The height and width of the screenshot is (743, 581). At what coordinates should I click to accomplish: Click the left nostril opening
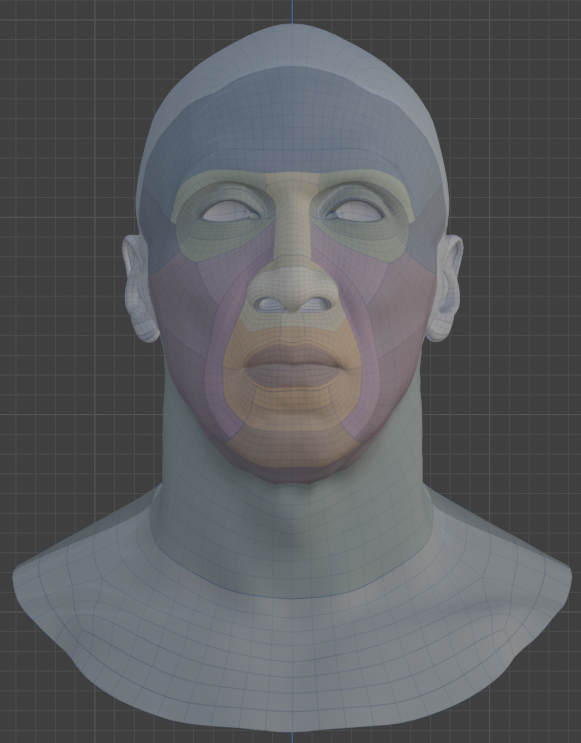point(269,303)
